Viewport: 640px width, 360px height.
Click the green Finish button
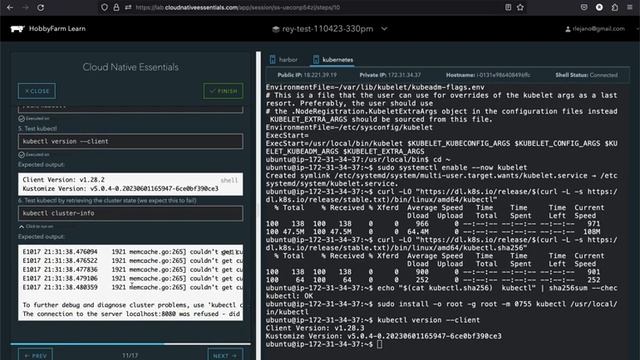pyautogui.click(x=223, y=91)
